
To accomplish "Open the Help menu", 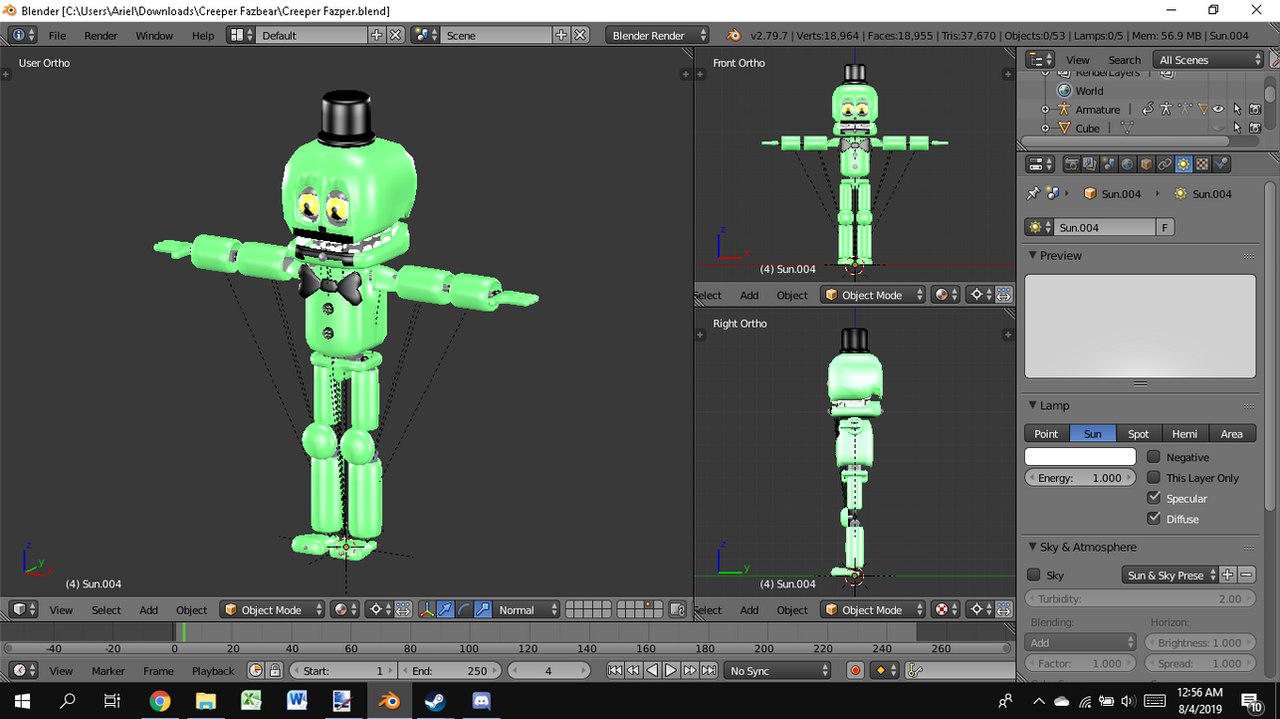I will pos(203,35).
